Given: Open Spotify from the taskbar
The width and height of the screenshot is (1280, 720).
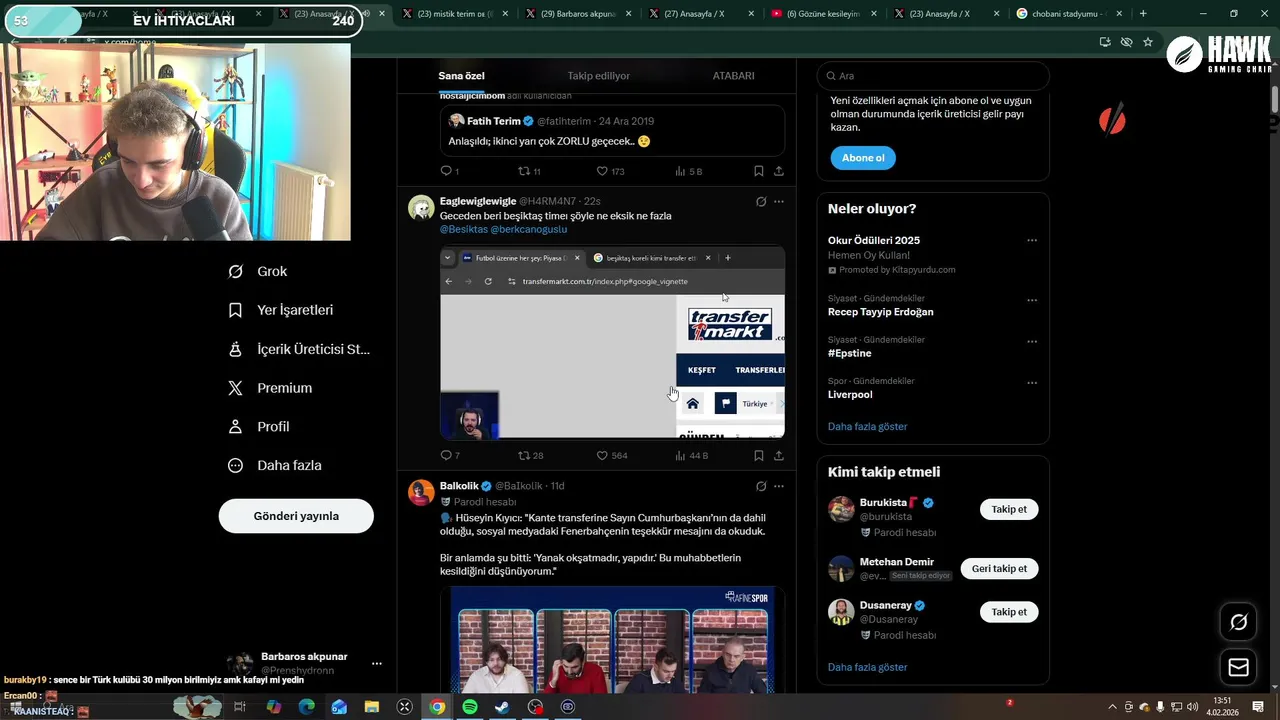Looking at the screenshot, I should coord(470,707).
